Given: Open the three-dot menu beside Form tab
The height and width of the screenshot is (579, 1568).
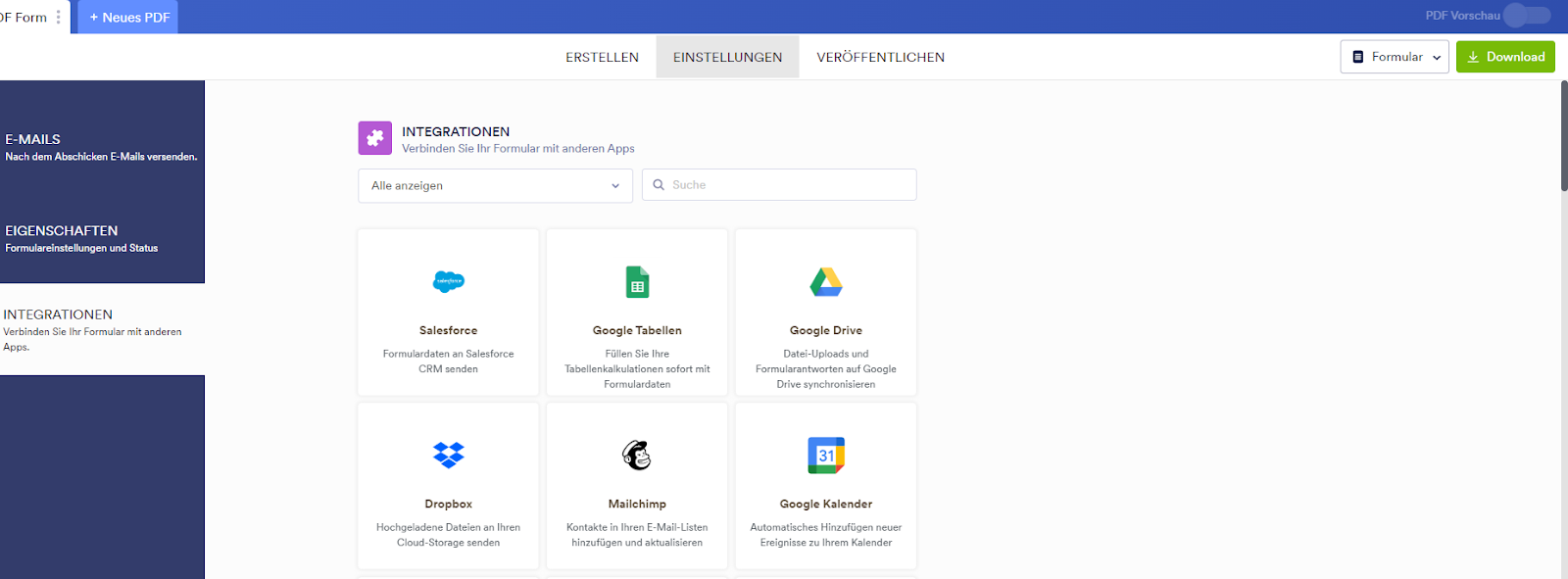Looking at the screenshot, I should tap(59, 17).
